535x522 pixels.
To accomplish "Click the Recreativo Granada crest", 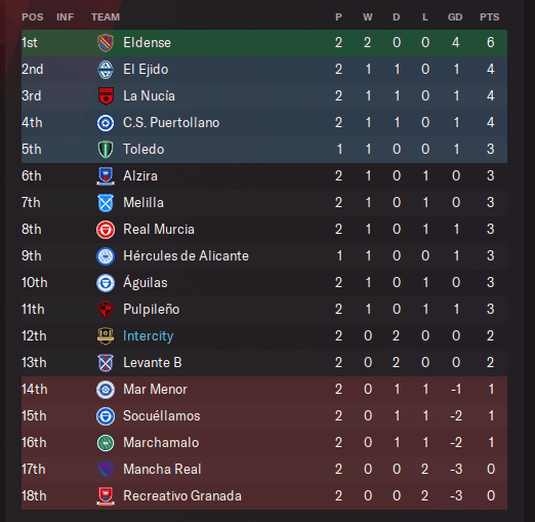I will [105, 496].
